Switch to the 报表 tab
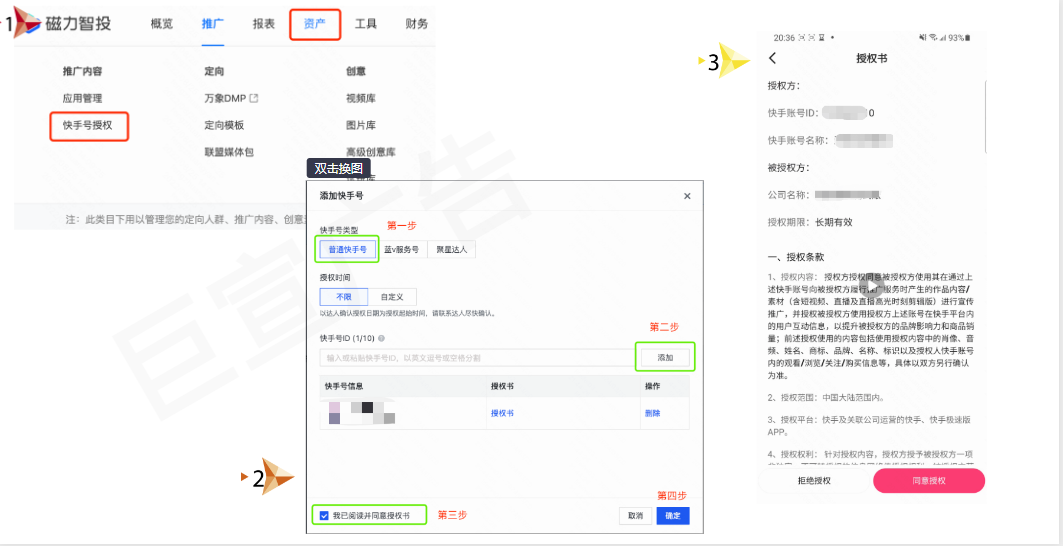 (x=264, y=24)
